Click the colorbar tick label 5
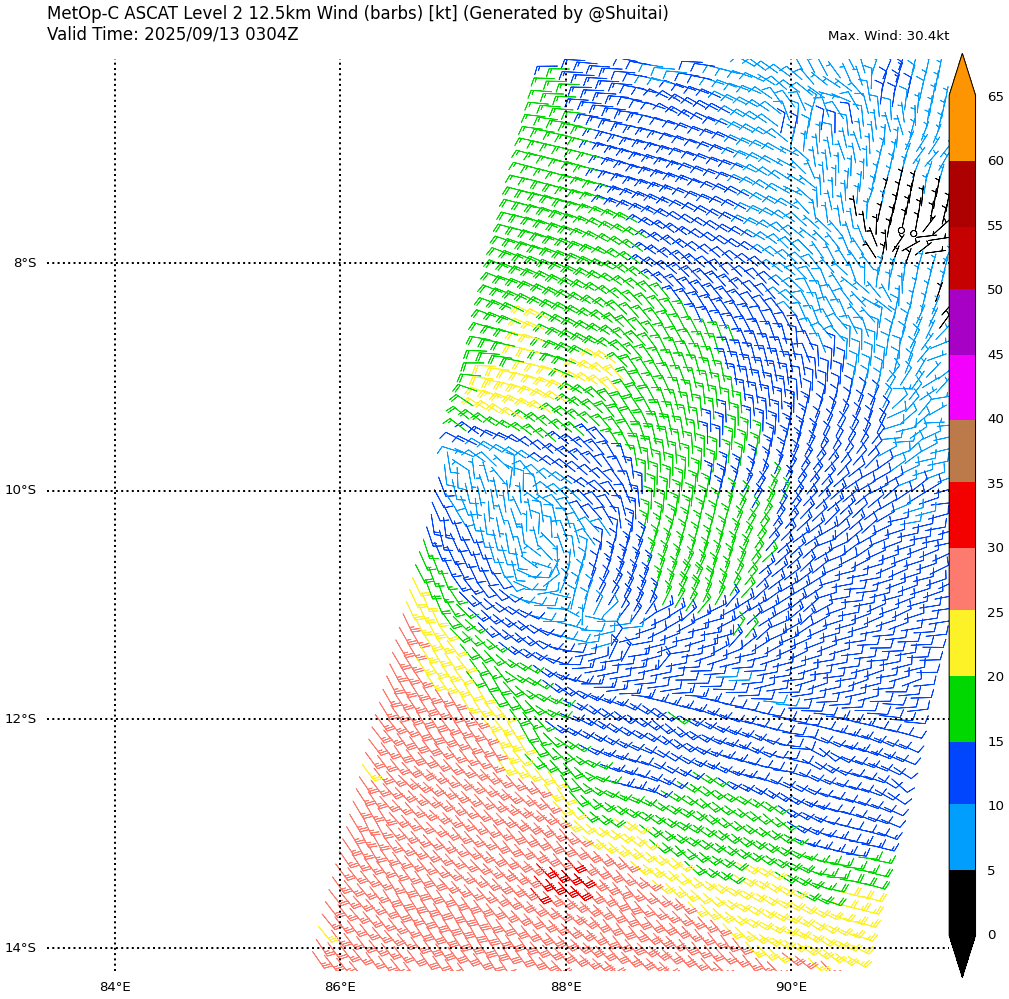Screen dimensions: 1009x999 click(992, 871)
